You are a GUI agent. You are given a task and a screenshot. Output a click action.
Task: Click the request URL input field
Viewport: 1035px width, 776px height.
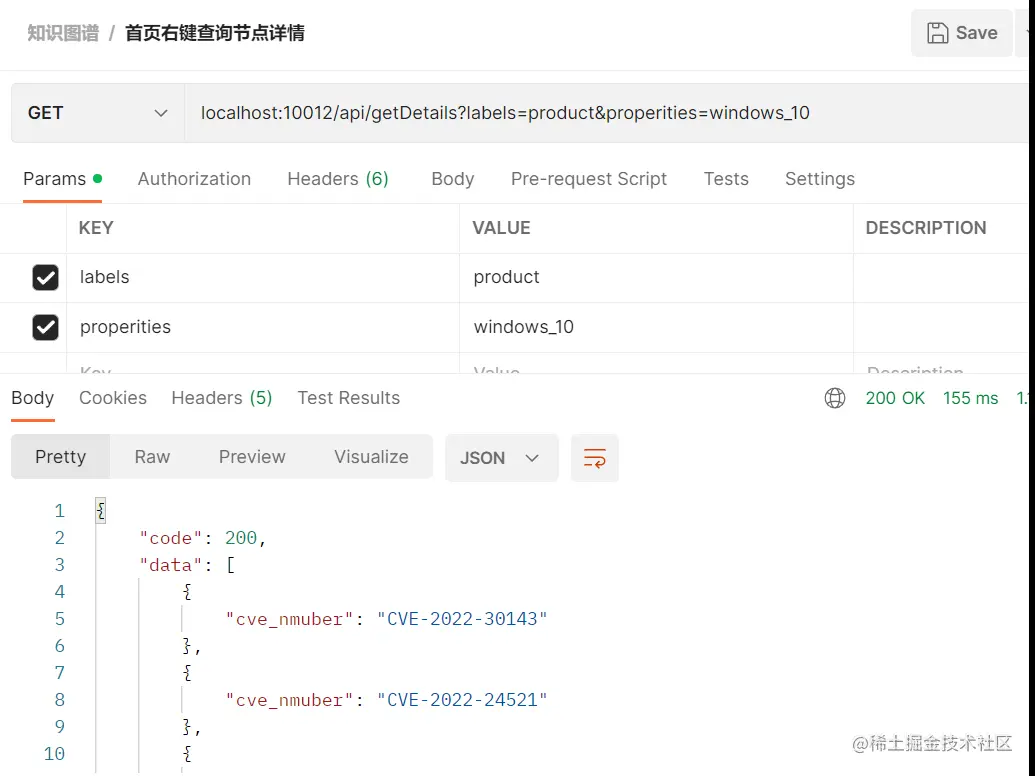click(x=609, y=113)
